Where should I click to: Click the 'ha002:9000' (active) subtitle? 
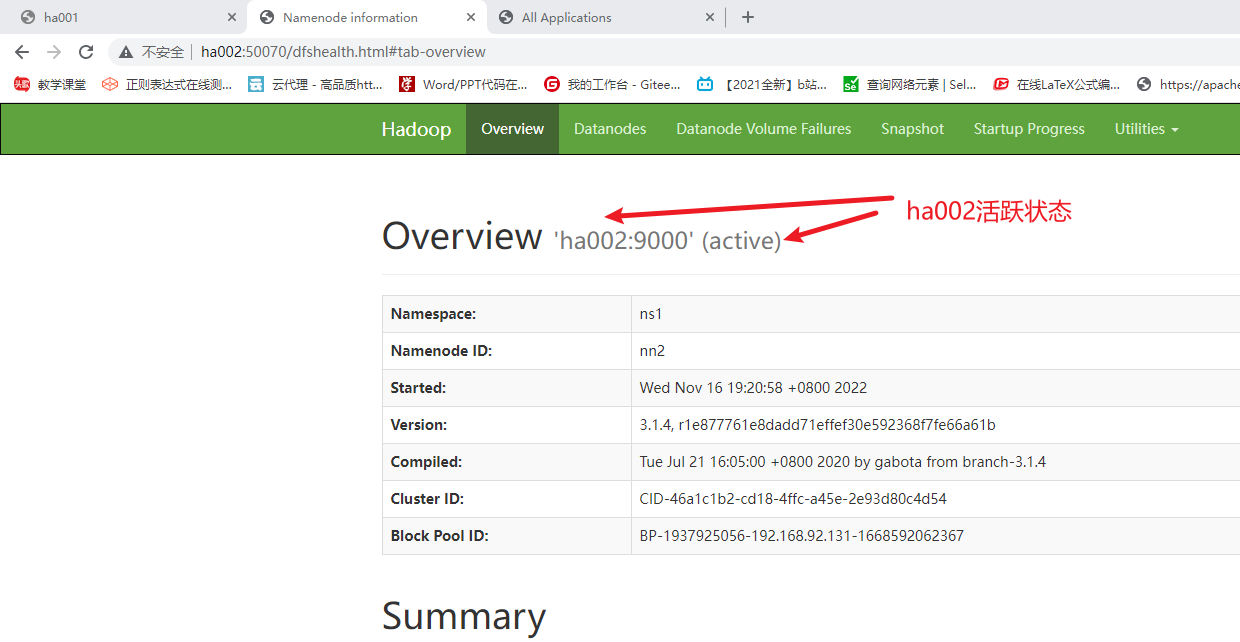click(667, 241)
